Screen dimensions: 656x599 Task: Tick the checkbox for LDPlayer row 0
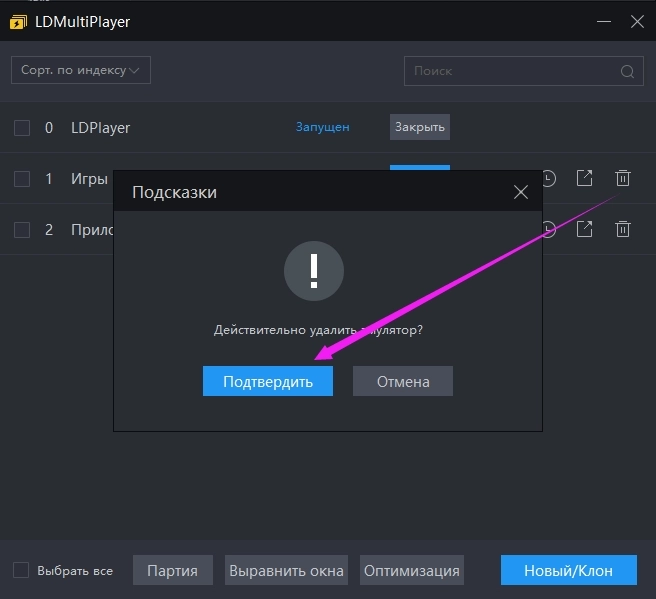22,127
